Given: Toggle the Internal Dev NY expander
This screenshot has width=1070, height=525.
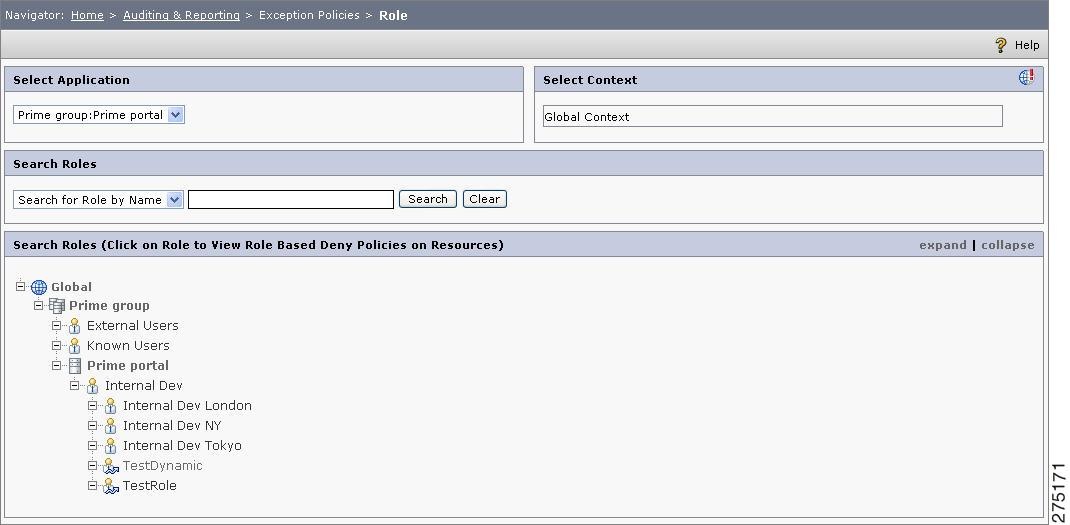Looking at the screenshot, I should click(93, 425).
